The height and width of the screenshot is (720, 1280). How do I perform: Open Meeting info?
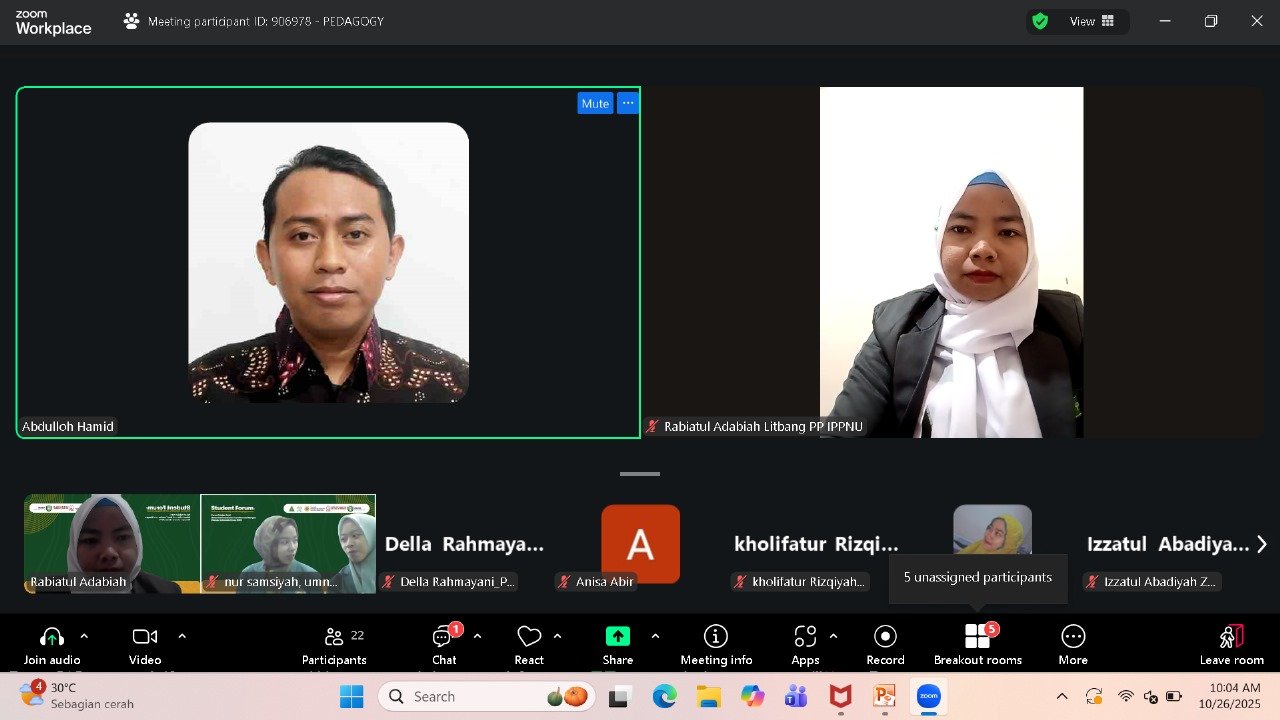pyautogui.click(x=716, y=644)
